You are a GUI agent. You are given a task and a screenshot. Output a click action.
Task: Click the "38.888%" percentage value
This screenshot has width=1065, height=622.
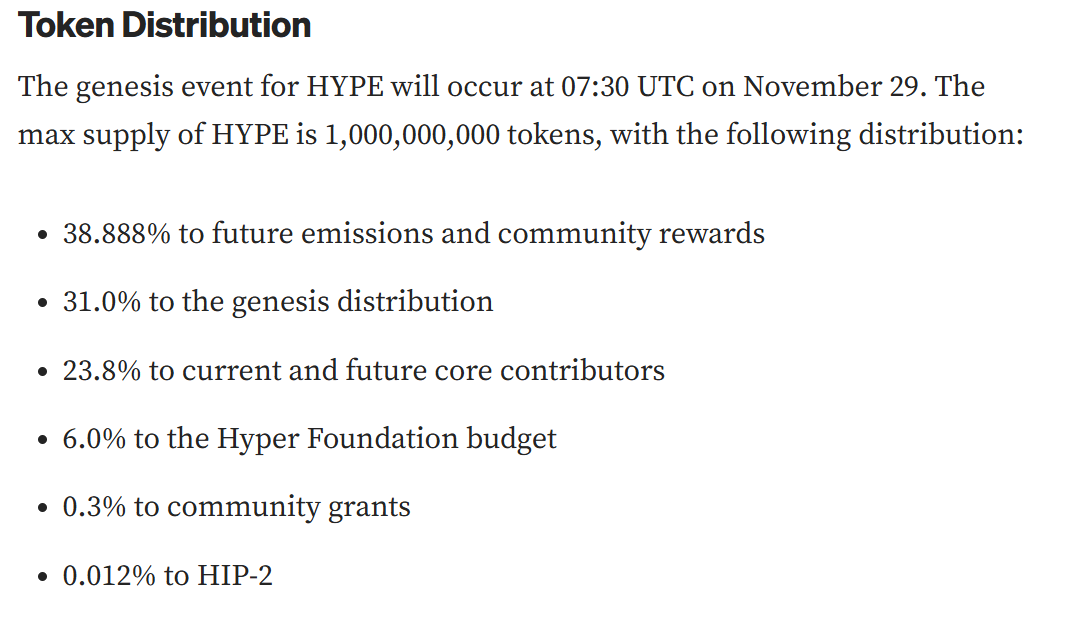click(116, 234)
